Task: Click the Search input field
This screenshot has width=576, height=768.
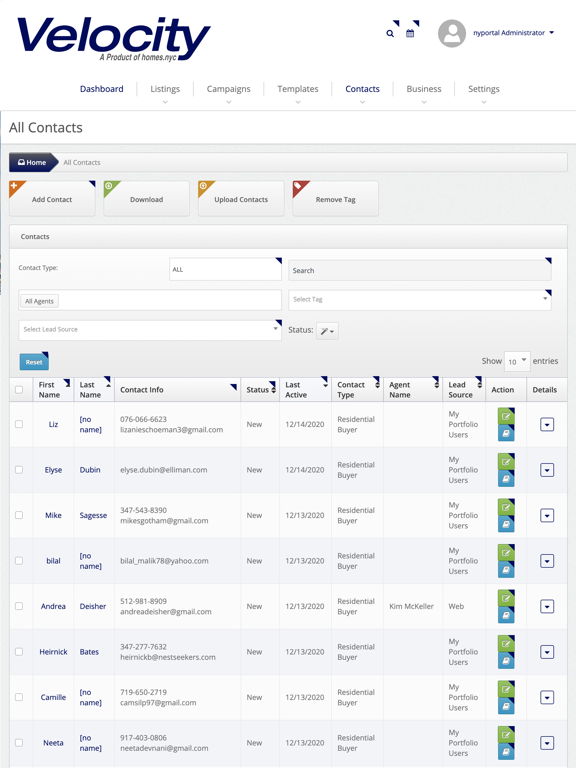Action: point(420,270)
